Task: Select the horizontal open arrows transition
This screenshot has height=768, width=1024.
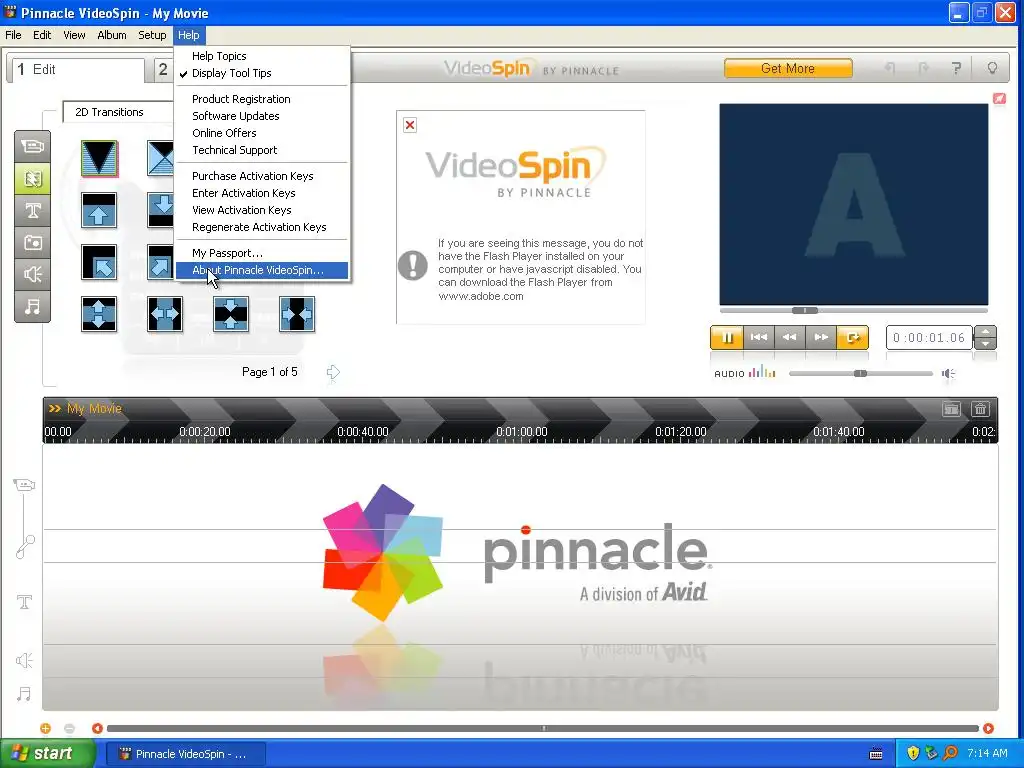Action: pos(165,314)
